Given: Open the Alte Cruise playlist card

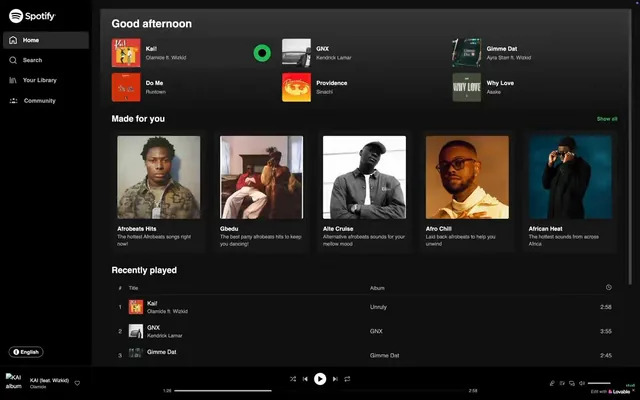Looking at the screenshot, I should [x=364, y=192].
